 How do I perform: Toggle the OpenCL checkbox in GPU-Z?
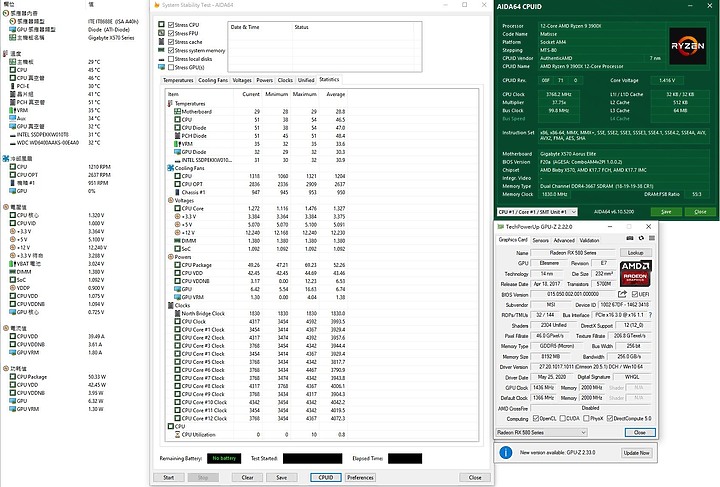(x=535, y=419)
